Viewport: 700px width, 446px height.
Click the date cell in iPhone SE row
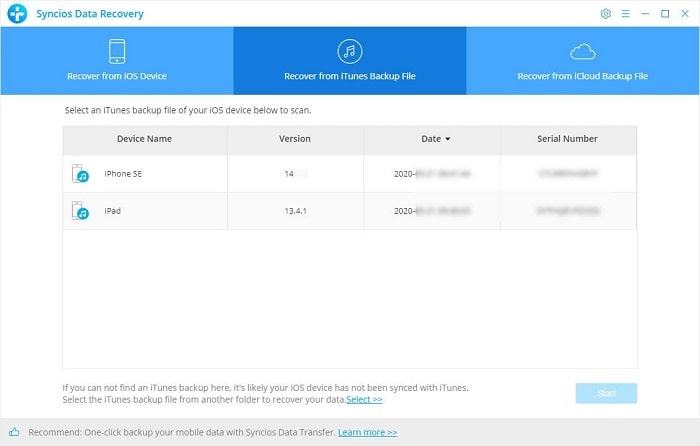pyautogui.click(x=432, y=174)
